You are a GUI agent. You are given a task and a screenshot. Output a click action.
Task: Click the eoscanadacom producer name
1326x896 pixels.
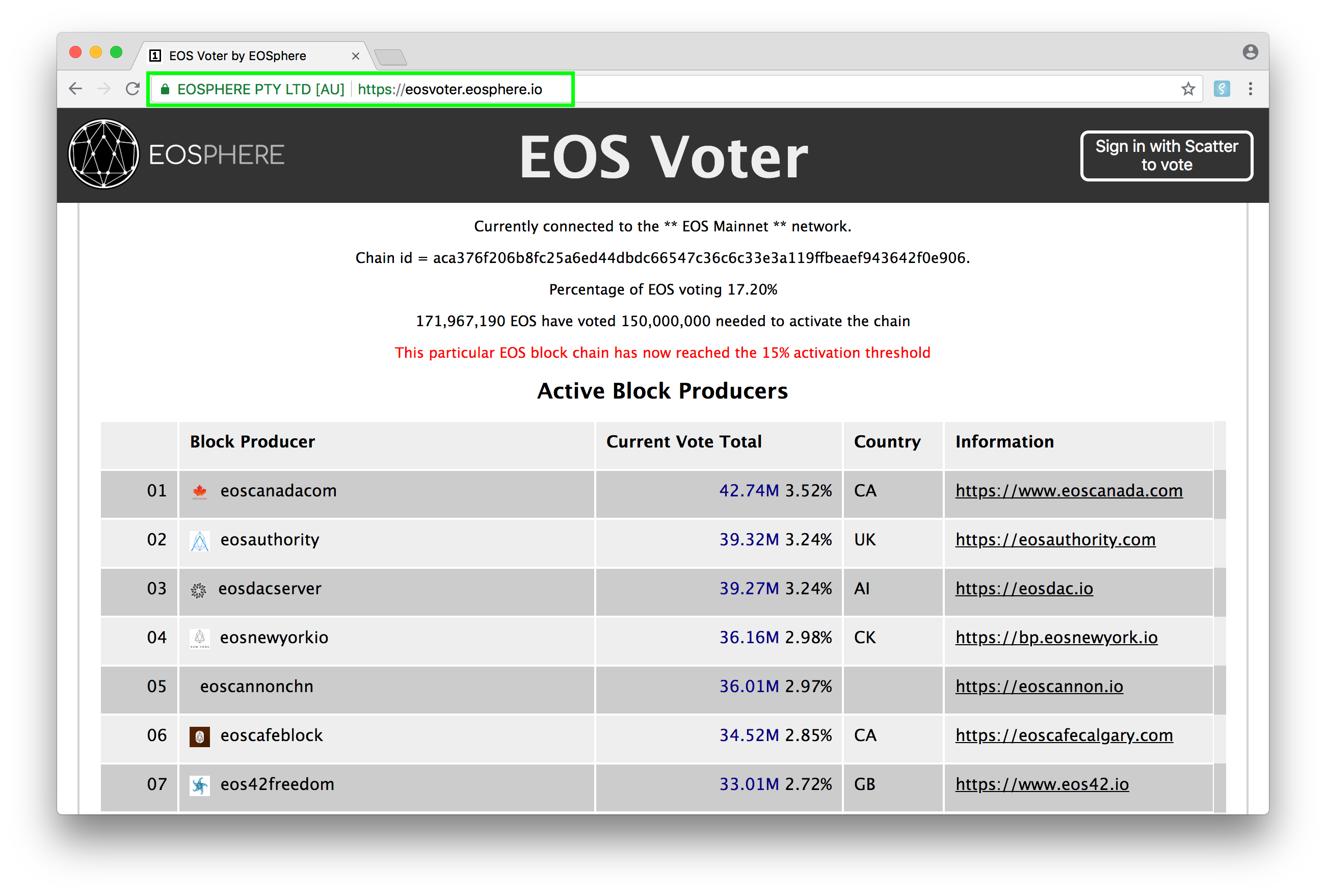tap(278, 491)
